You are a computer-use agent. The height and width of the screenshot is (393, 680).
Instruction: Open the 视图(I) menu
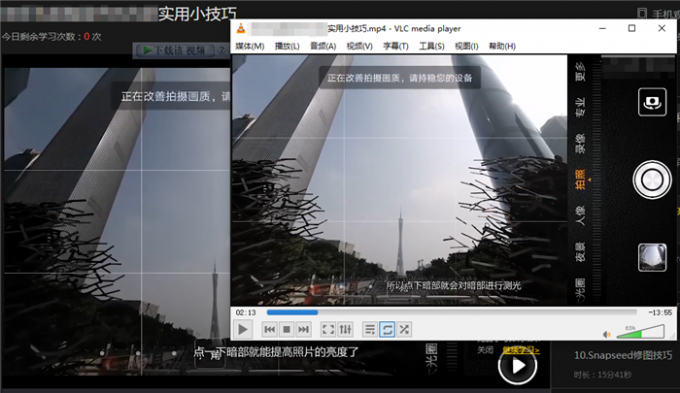click(x=467, y=46)
